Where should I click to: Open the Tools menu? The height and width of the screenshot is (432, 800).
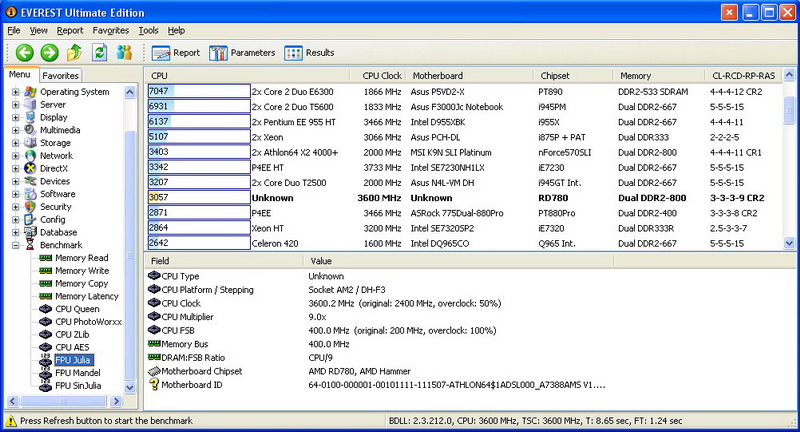148,31
